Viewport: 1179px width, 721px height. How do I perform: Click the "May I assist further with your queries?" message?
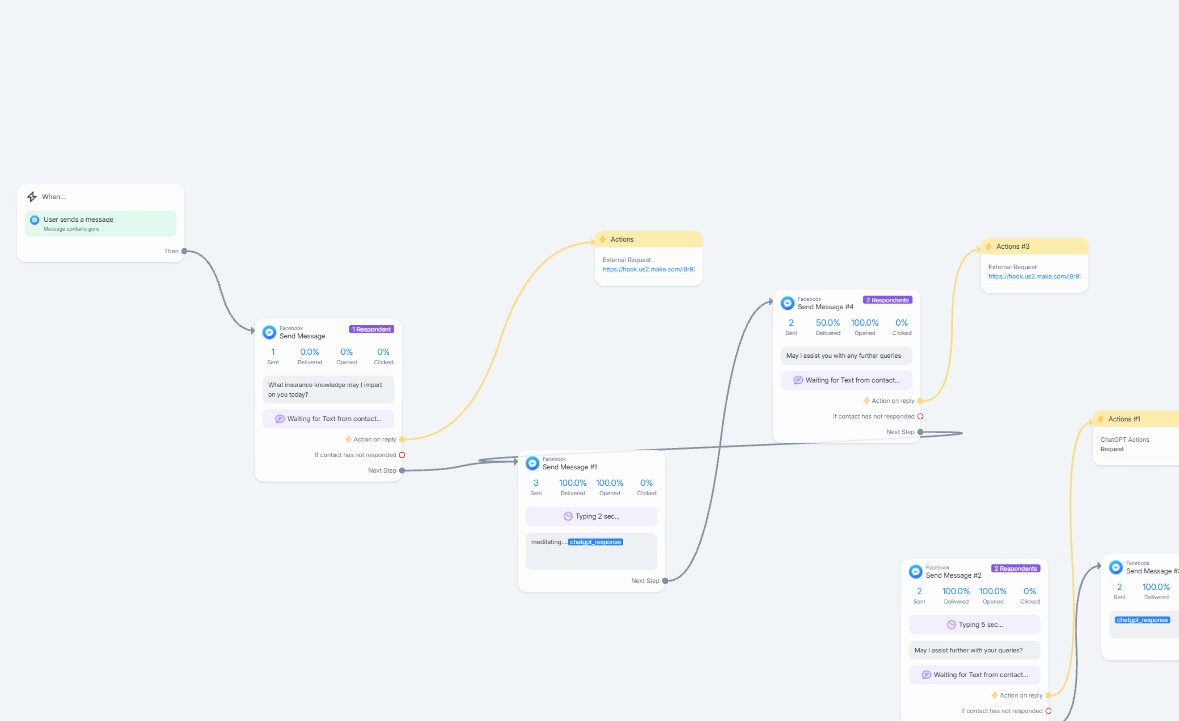pos(974,650)
